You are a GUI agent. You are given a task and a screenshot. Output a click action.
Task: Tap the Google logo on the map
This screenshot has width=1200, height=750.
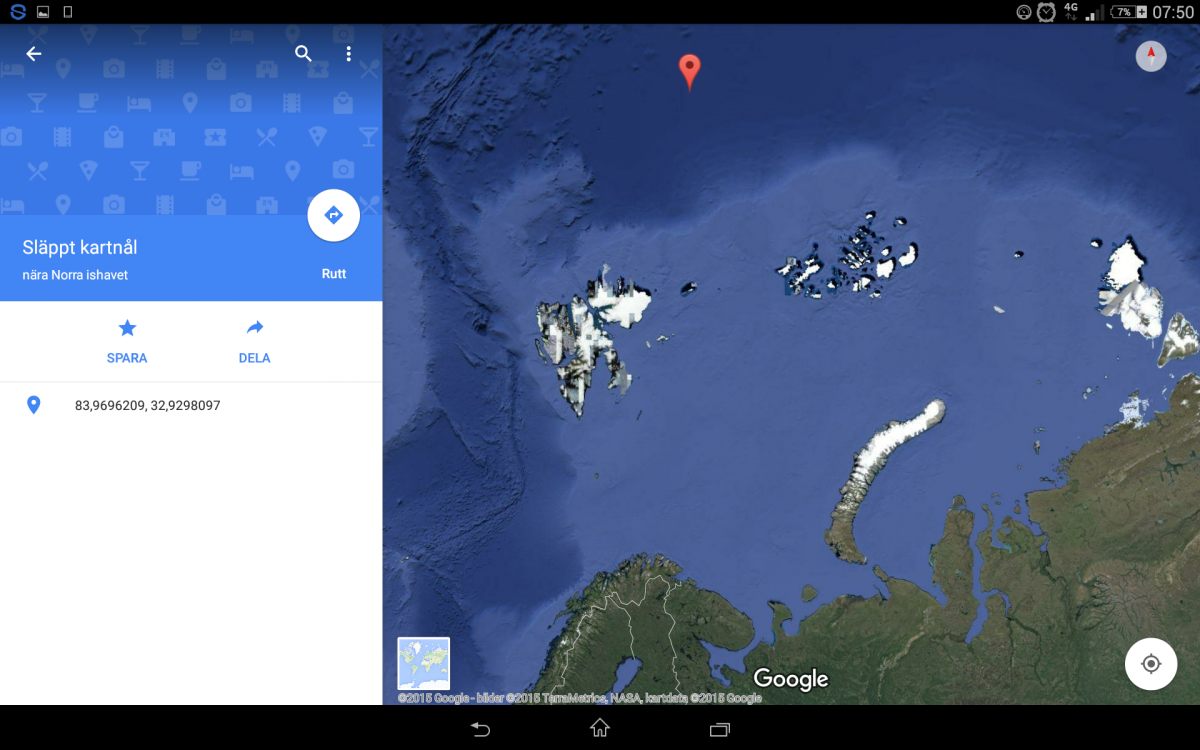[791, 679]
